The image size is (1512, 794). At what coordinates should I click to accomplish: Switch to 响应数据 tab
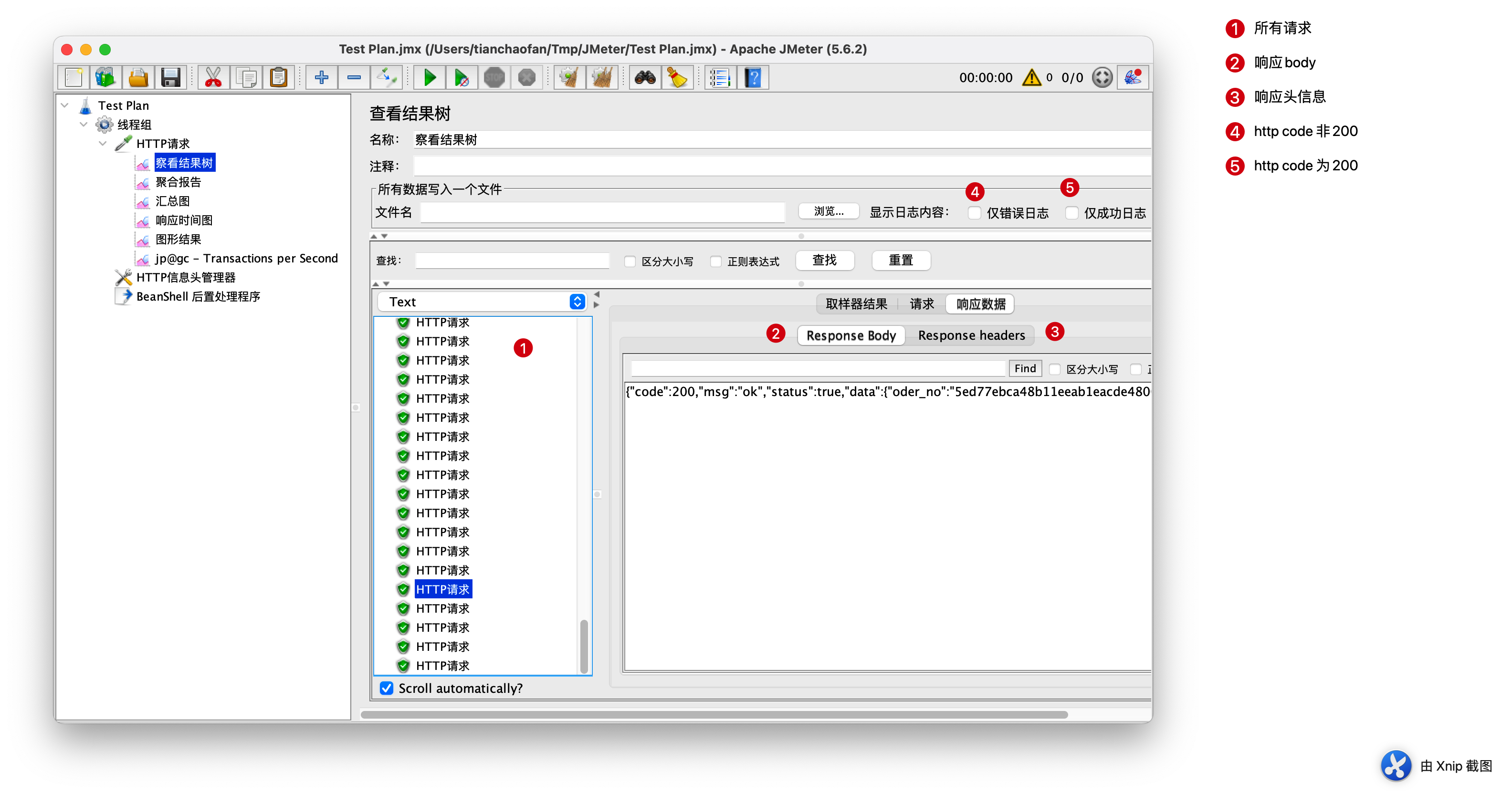[981, 304]
